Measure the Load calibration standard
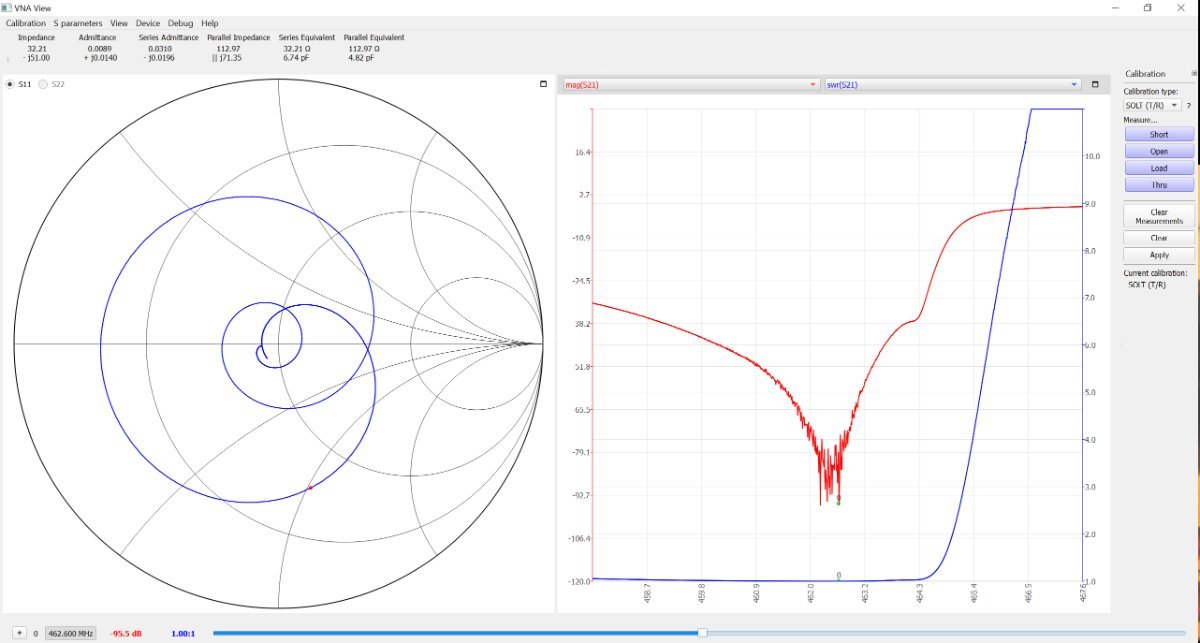1200x643 pixels. pyautogui.click(x=1159, y=168)
